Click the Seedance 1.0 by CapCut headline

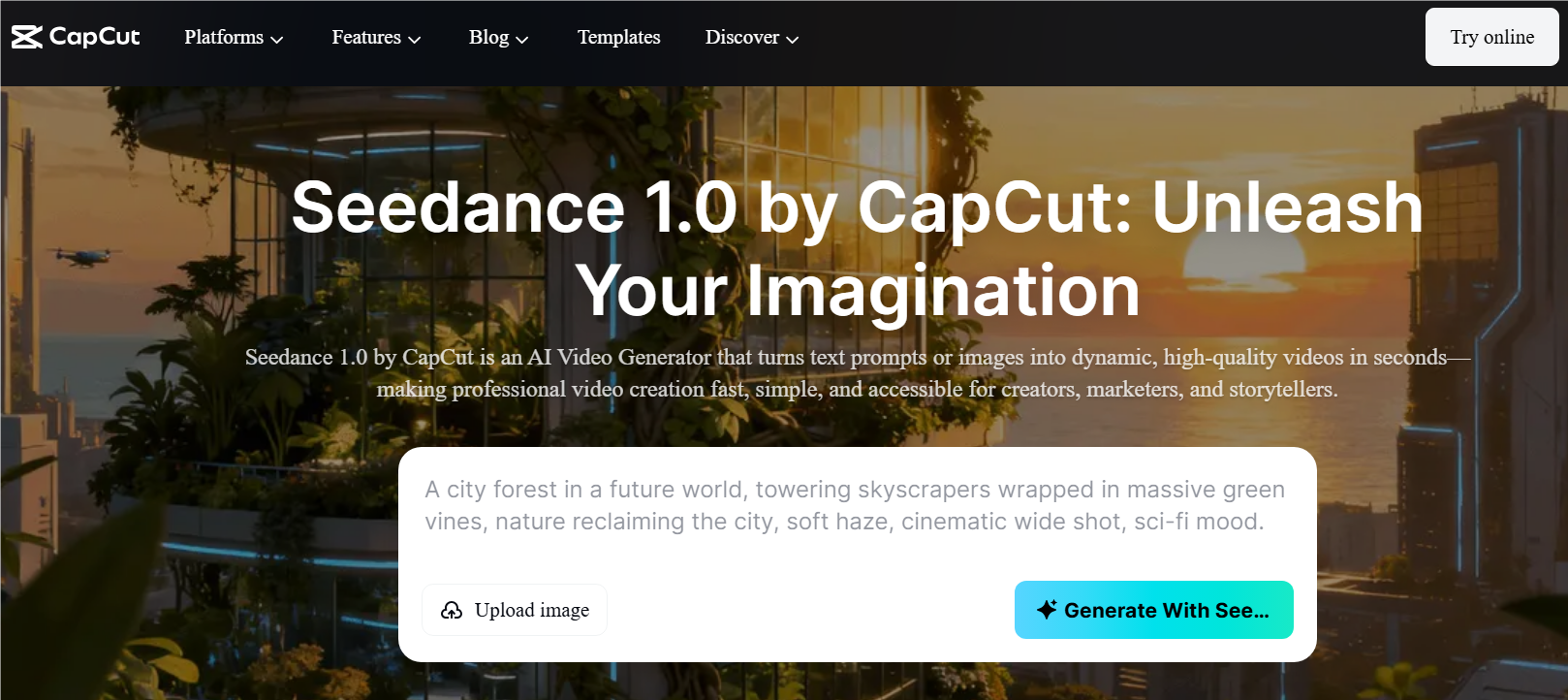point(857,248)
